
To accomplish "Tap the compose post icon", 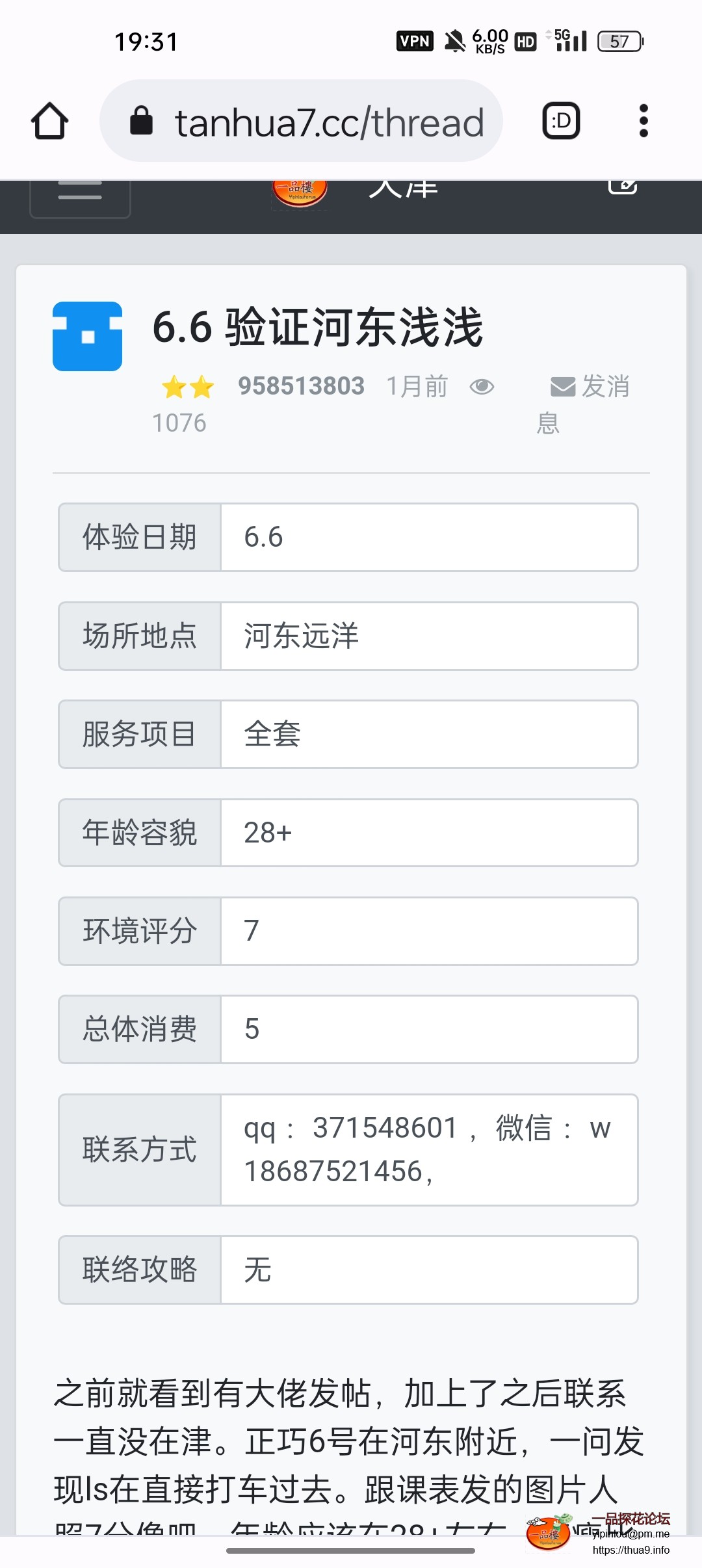I will point(622,187).
